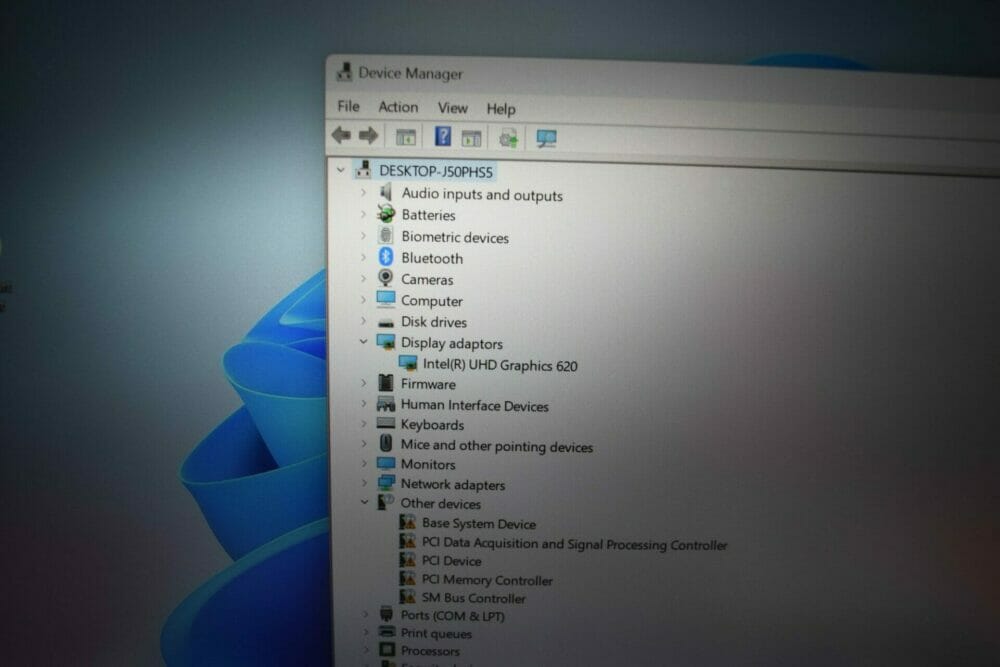
Task: Expand the Network adapters chevron
Action: tap(364, 483)
